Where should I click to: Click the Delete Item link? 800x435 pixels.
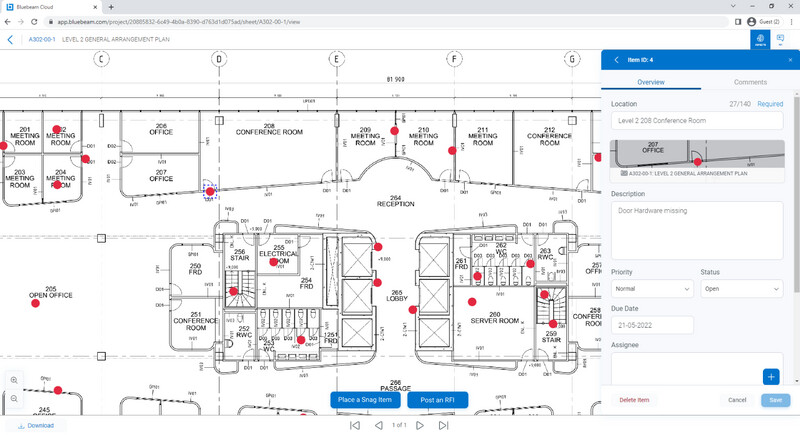[x=634, y=400]
